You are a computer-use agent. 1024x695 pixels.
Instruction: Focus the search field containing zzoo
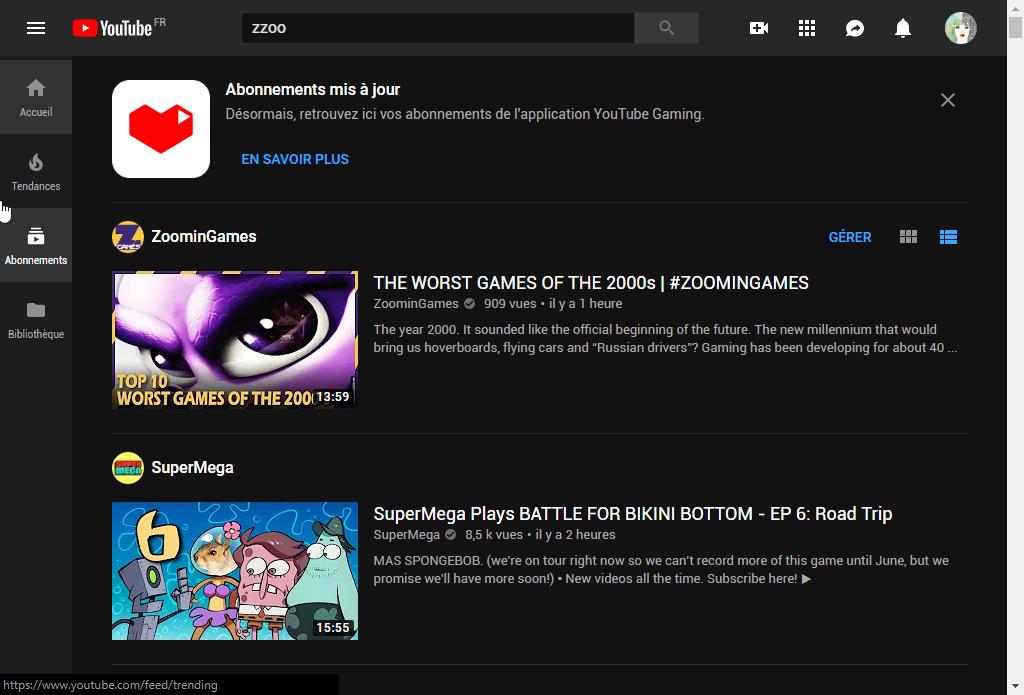[x=438, y=28]
